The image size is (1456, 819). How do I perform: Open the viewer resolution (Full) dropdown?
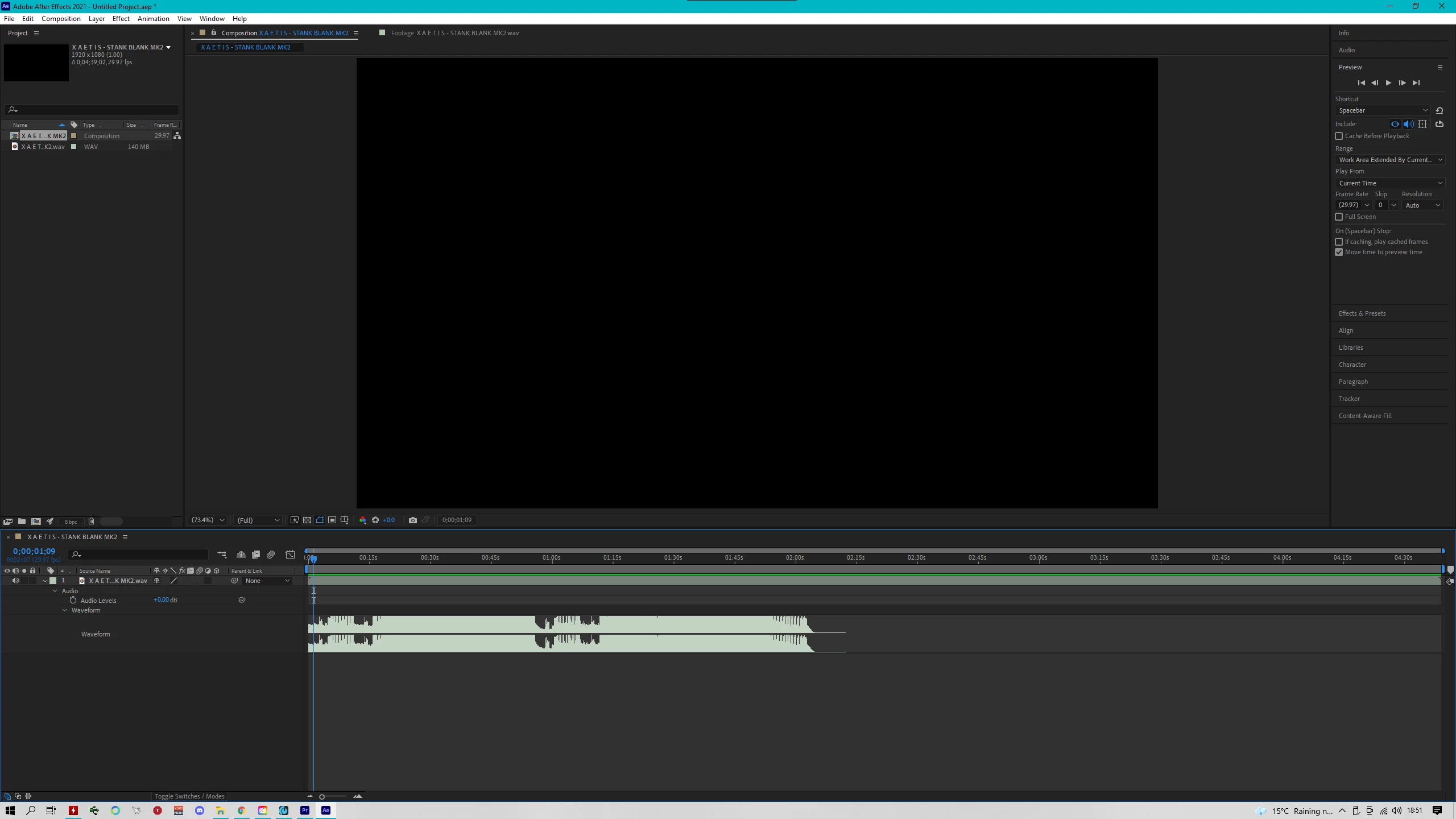tap(258, 520)
